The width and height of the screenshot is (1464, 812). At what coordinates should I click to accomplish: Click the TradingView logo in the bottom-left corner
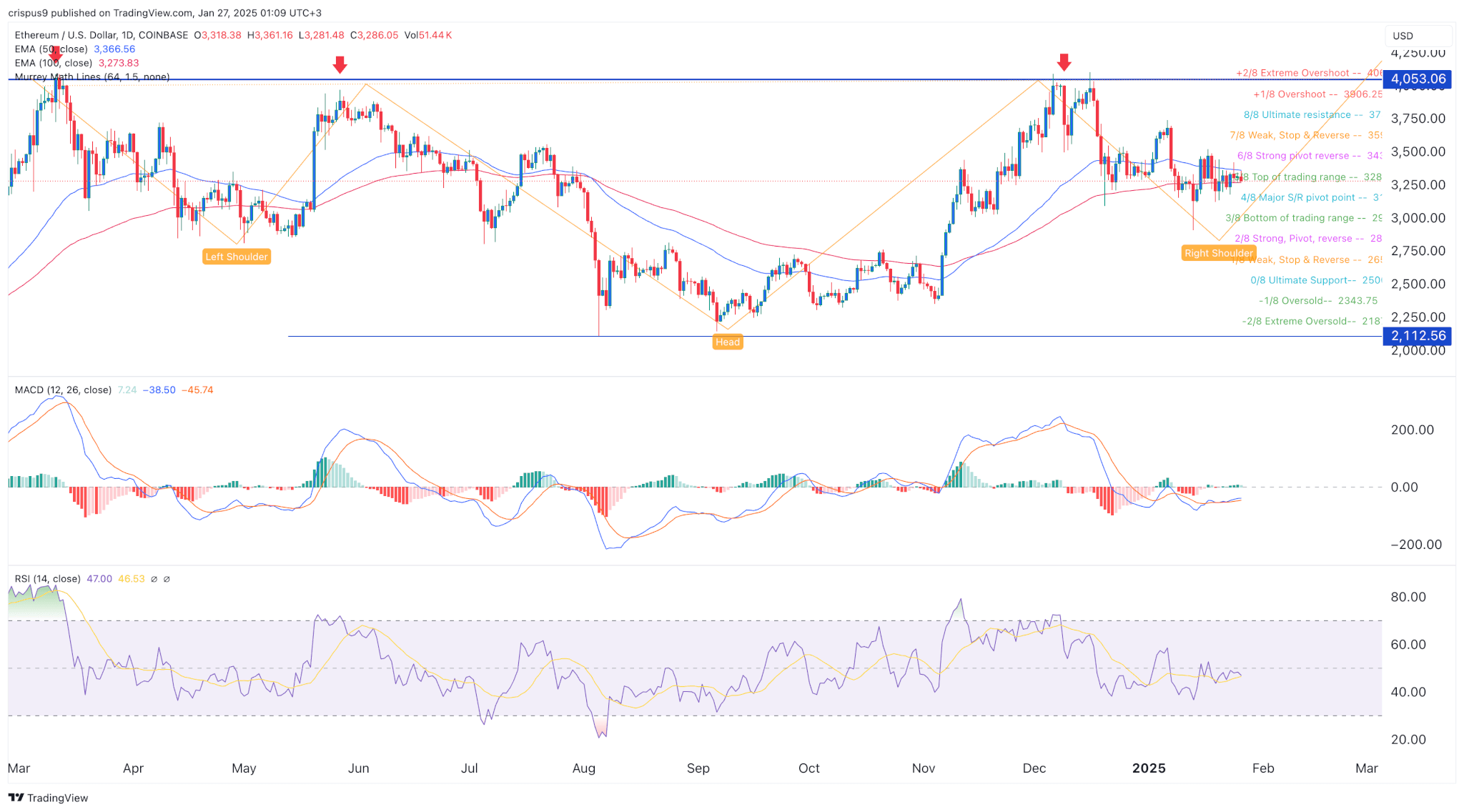(16, 798)
